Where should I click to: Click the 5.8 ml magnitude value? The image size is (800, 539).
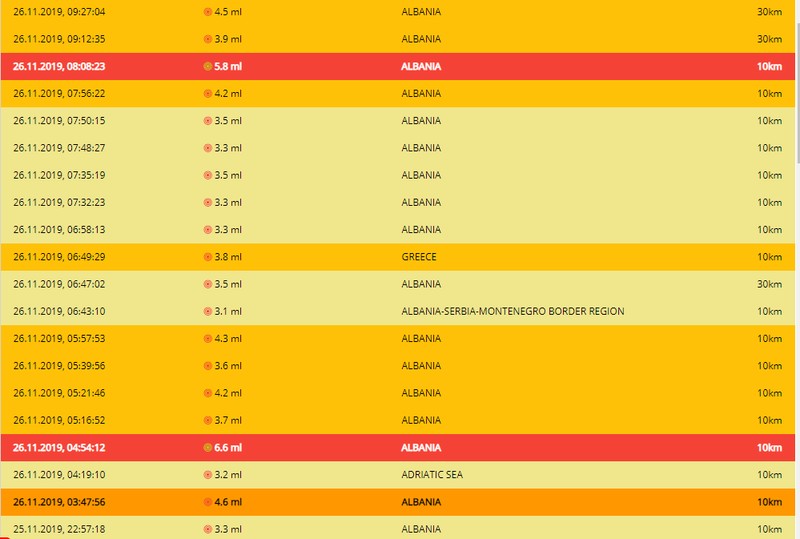(x=228, y=66)
